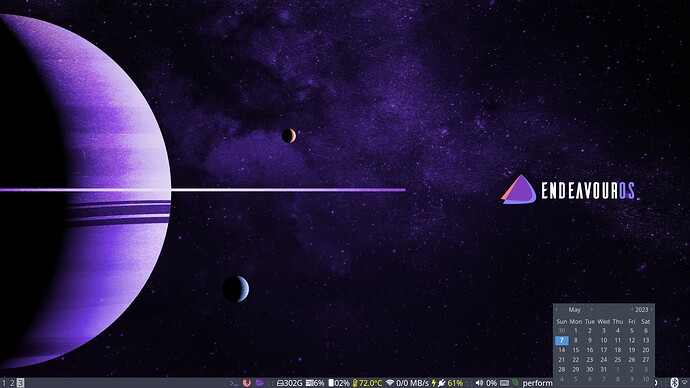690x388 pixels.
Task: Click the '2023' year label in calendar
Action: coord(642,310)
